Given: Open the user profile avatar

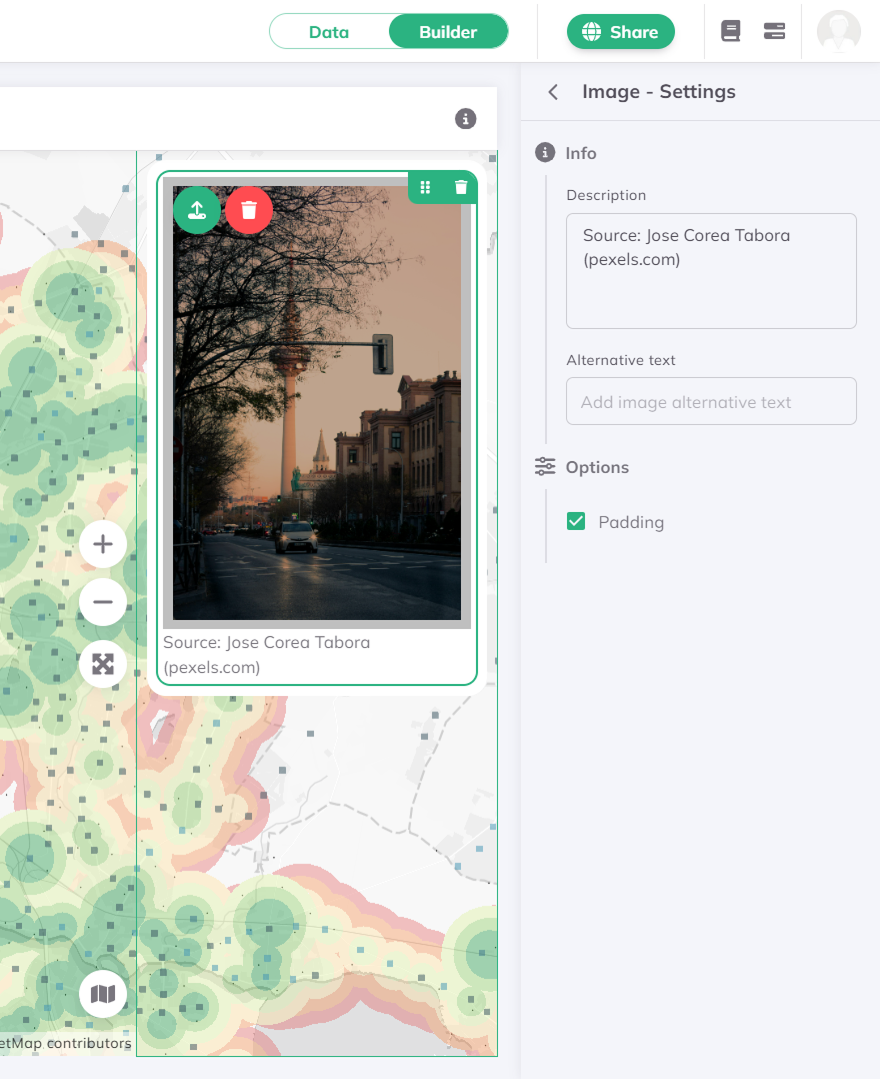Looking at the screenshot, I should click(x=838, y=32).
